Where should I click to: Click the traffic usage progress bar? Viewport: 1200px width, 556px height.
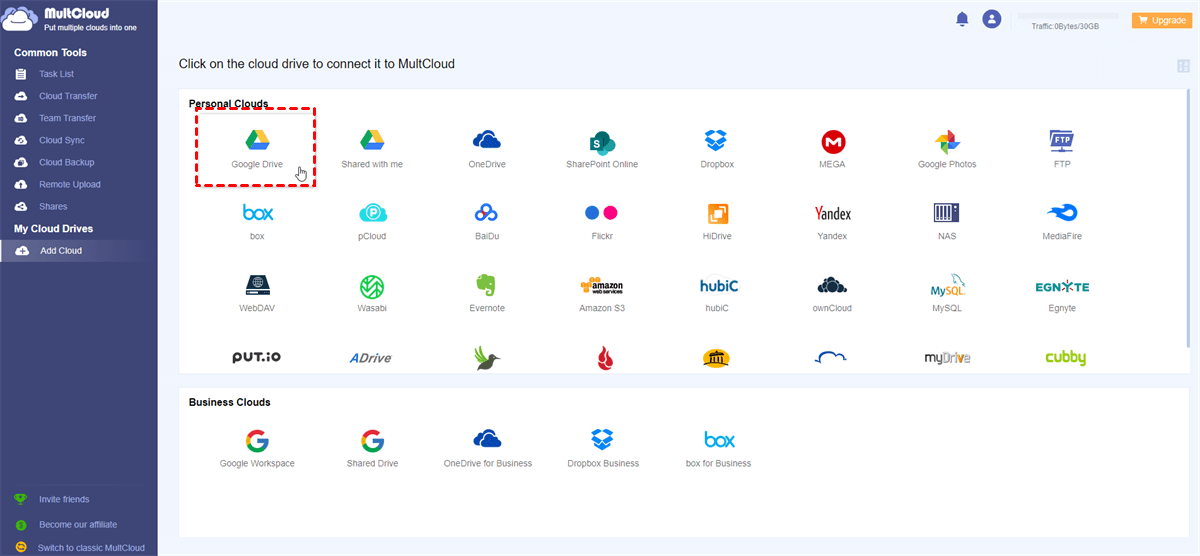1068,16
